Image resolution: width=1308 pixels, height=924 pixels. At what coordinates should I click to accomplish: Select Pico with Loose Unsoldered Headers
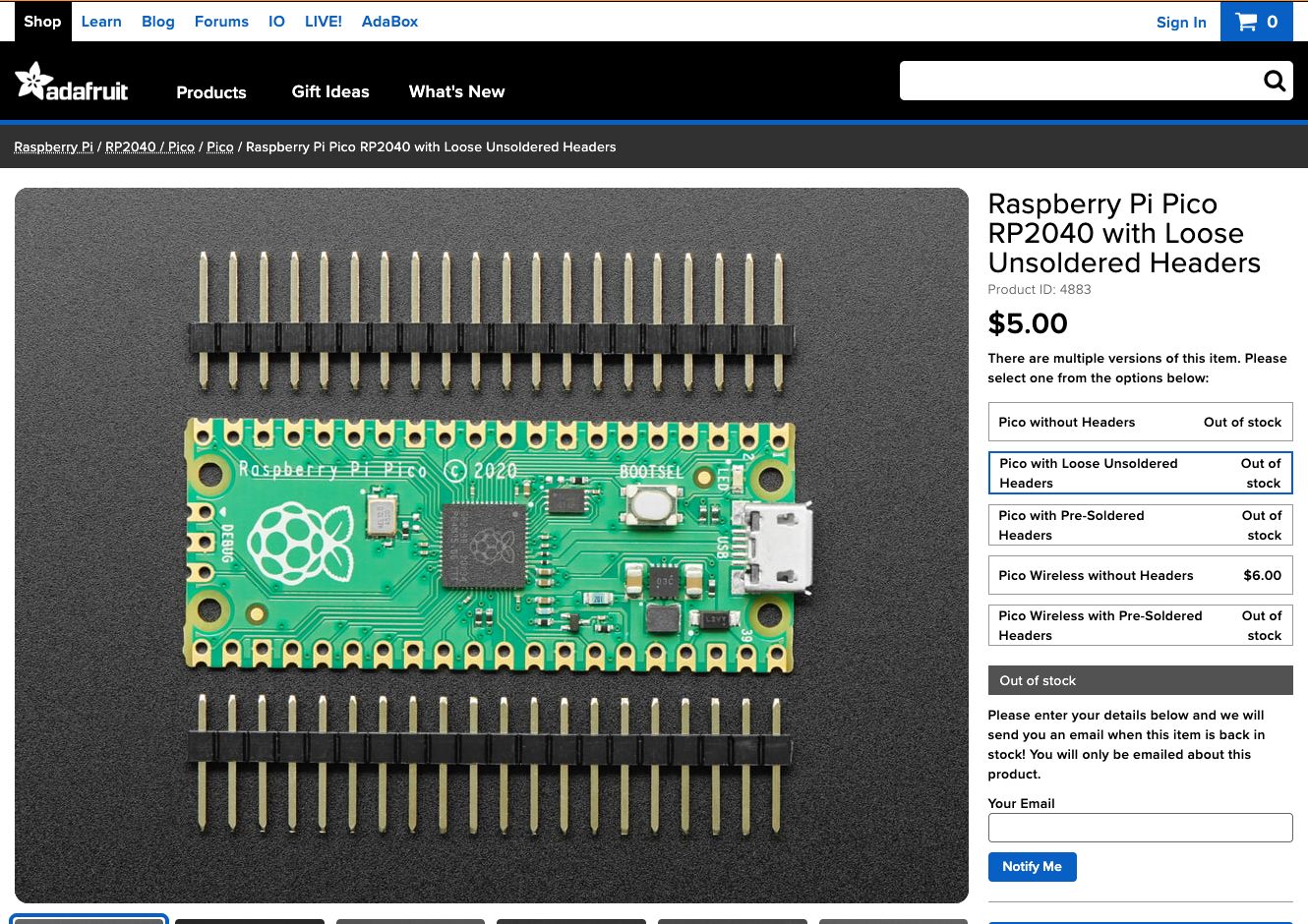1140,473
